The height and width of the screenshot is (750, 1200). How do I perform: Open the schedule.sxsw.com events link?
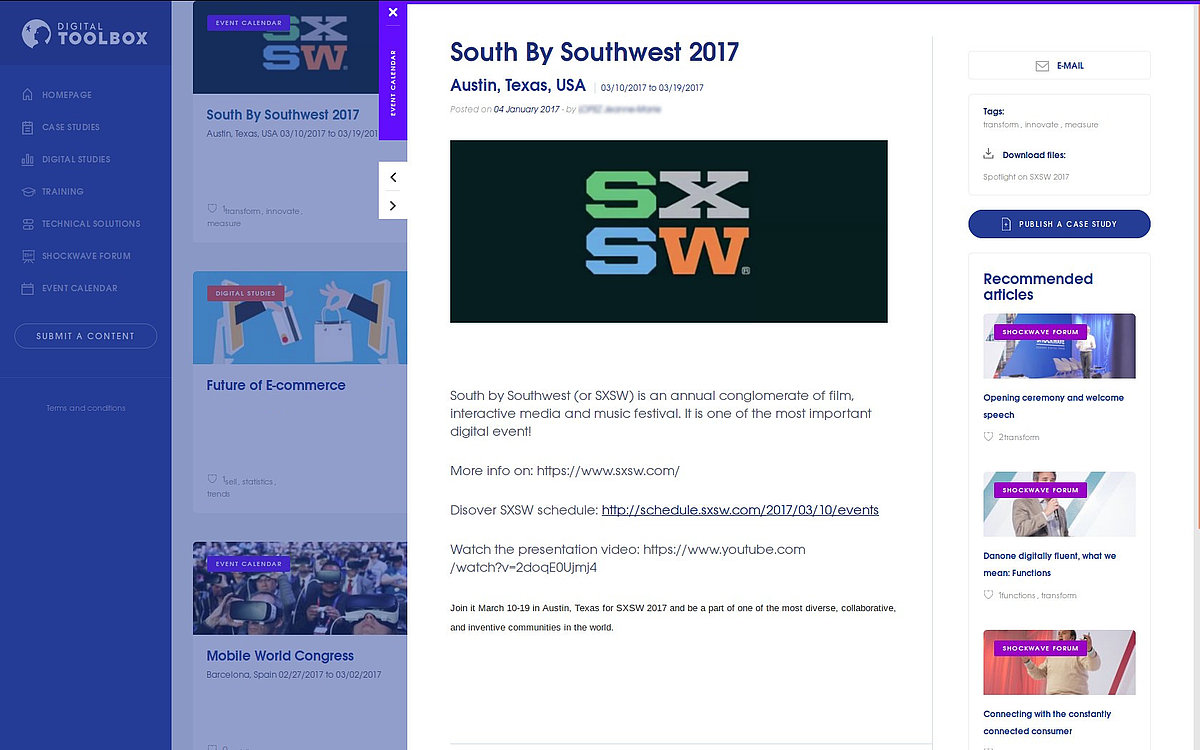(740, 510)
